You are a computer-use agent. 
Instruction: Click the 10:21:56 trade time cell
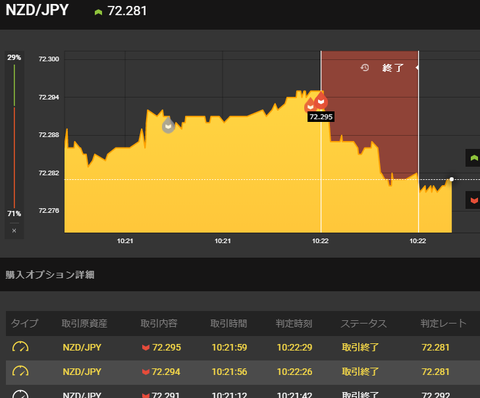[229, 372]
